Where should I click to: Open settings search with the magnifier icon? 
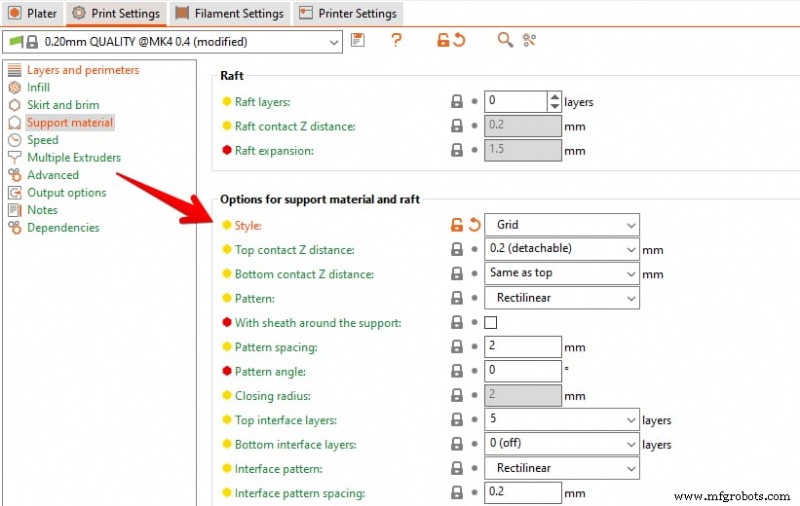tap(505, 40)
